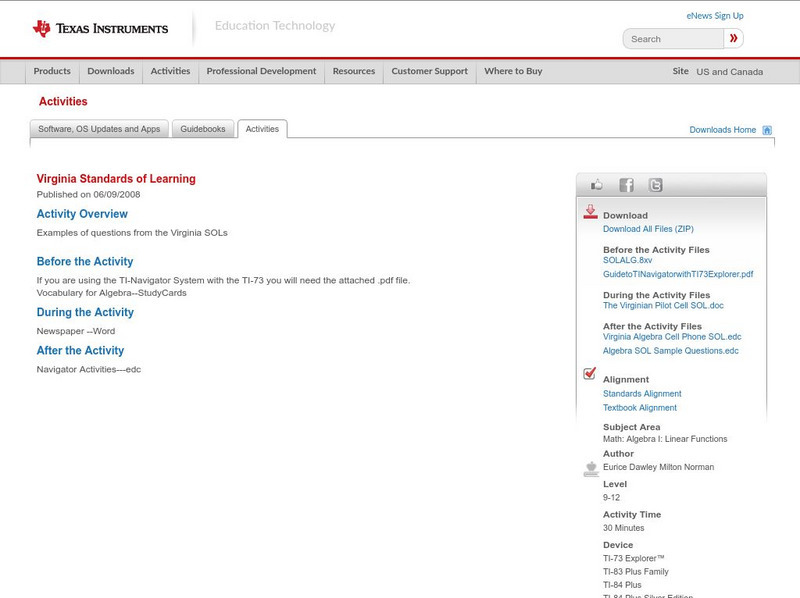
Task: Submit the search with the double-arrow button
Action: tap(733, 37)
